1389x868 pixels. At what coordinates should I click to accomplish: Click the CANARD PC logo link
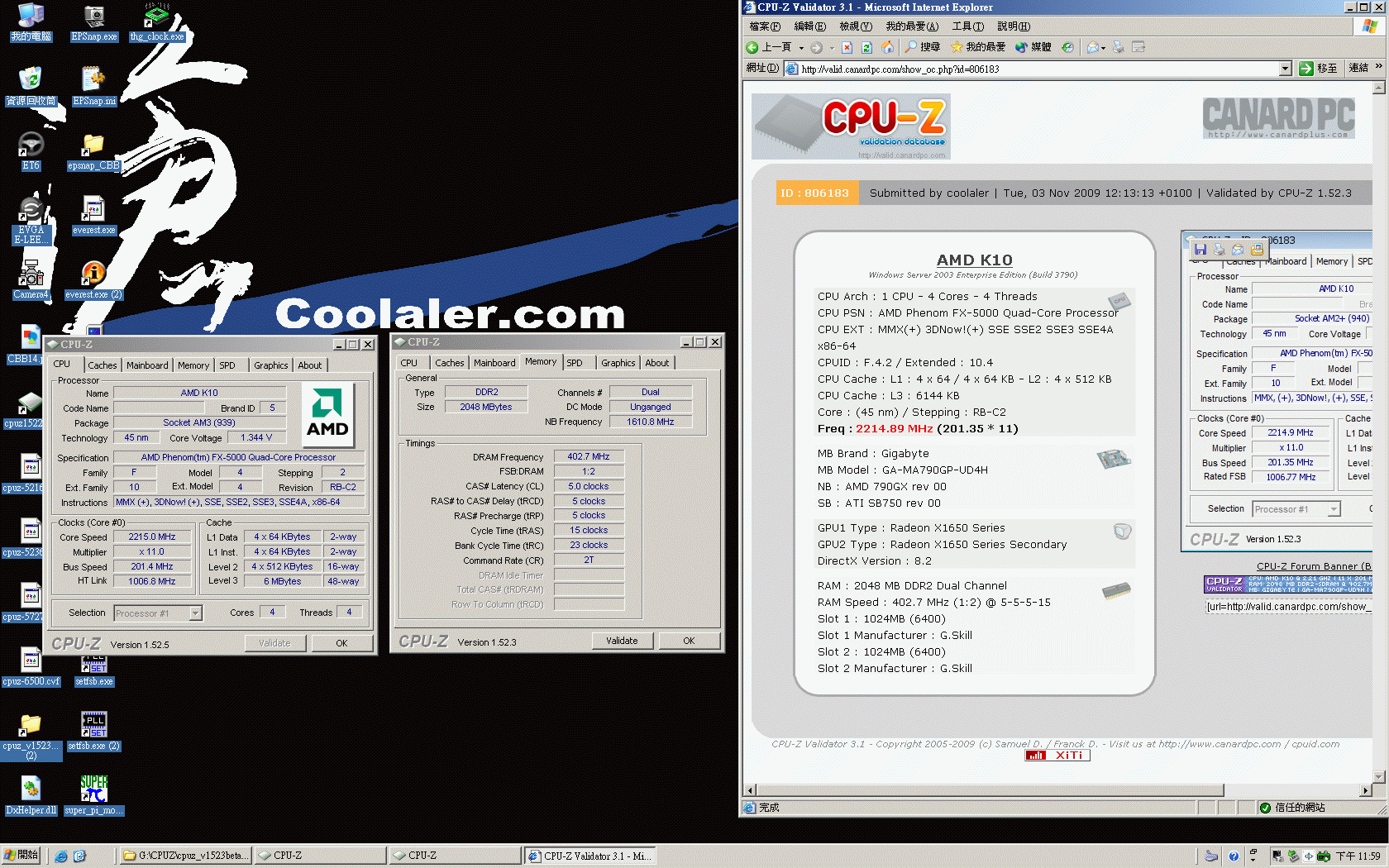[1278, 118]
